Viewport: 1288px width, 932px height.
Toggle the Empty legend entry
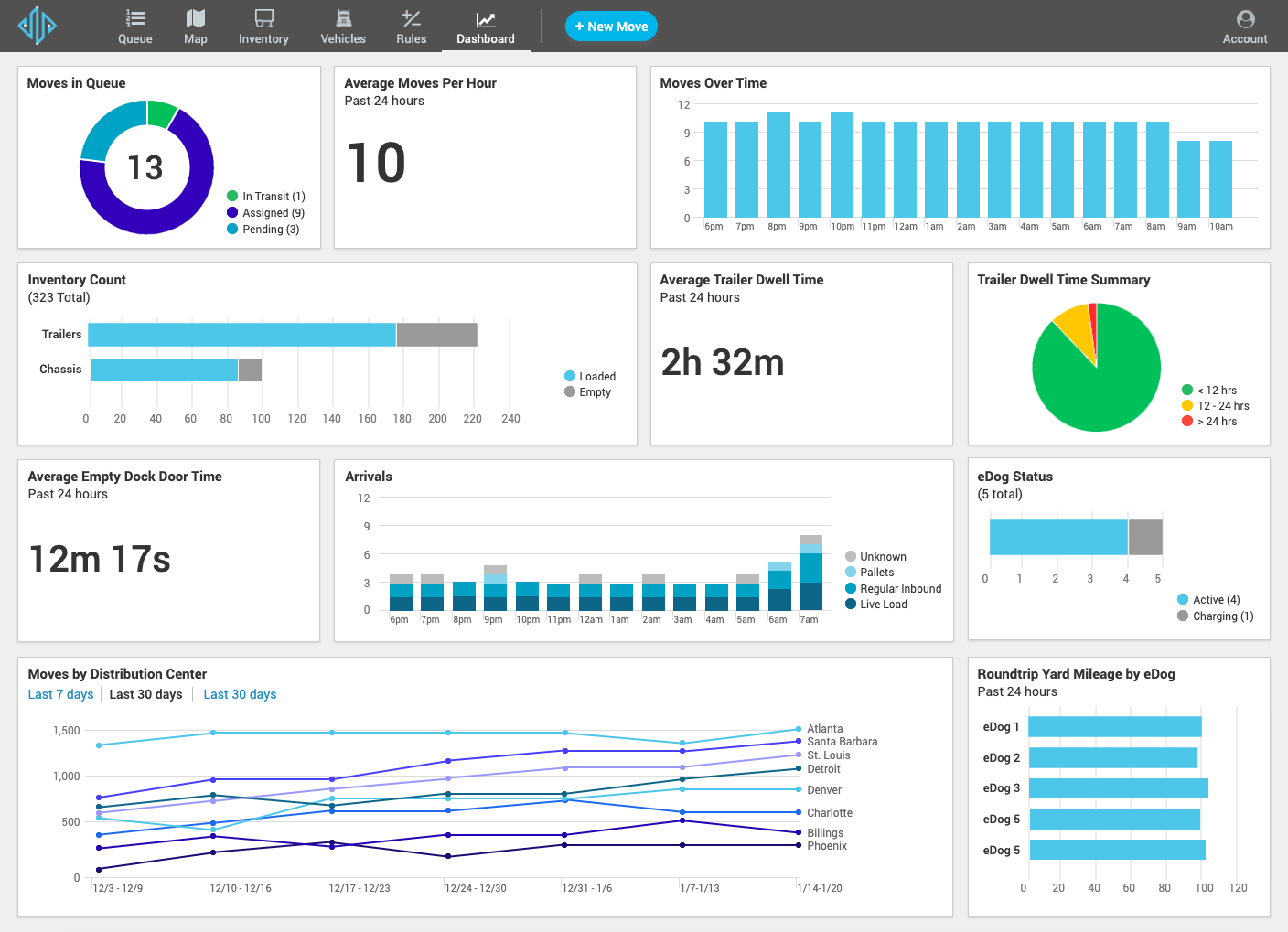click(588, 391)
